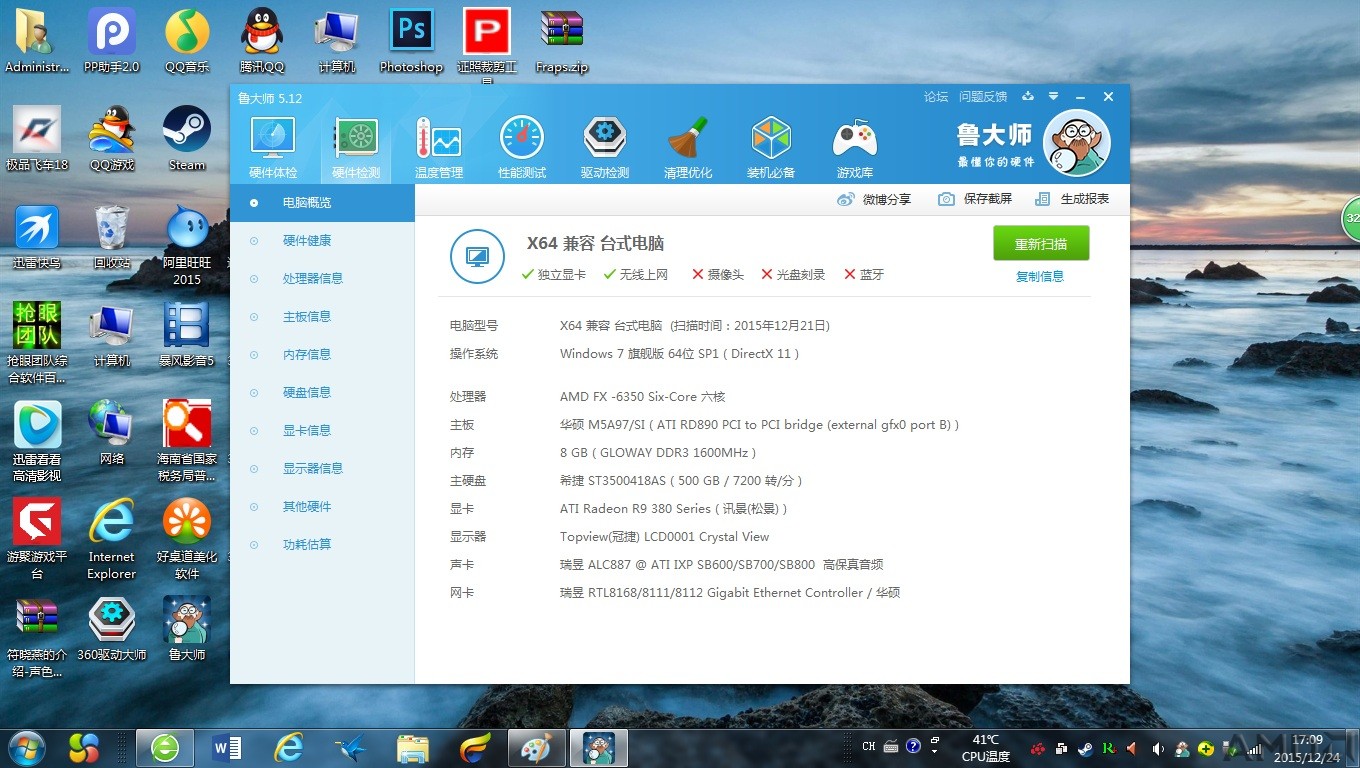
Task: Click the 鲁大师 mascot avatar in header
Action: pos(1077,143)
